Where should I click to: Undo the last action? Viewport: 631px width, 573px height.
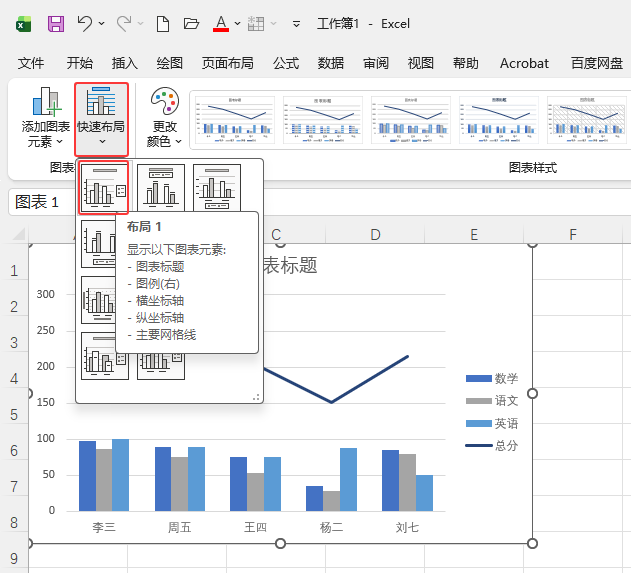(85, 24)
